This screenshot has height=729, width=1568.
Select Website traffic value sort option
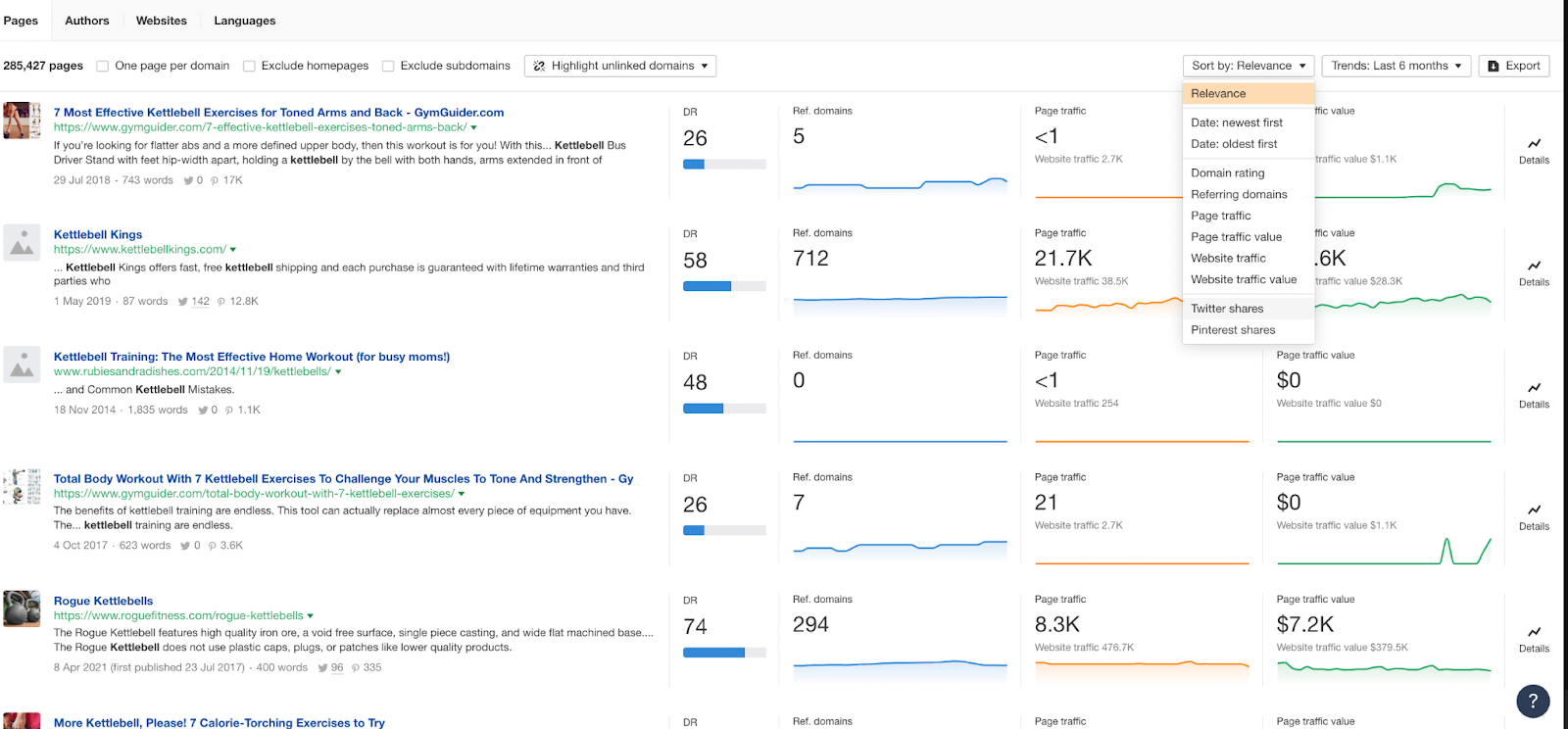coord(1249,280)
